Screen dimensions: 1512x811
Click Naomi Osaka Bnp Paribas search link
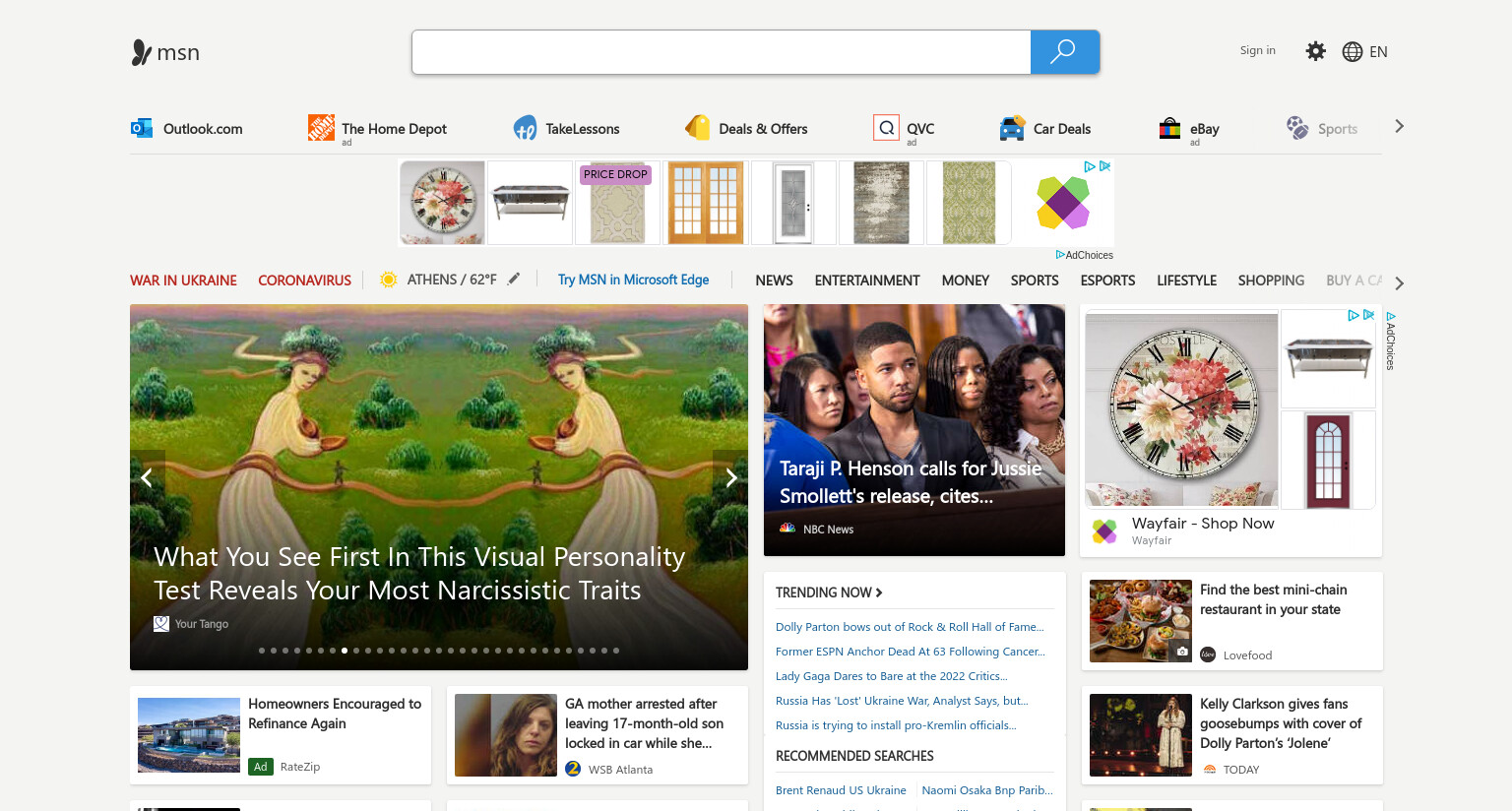987,790
